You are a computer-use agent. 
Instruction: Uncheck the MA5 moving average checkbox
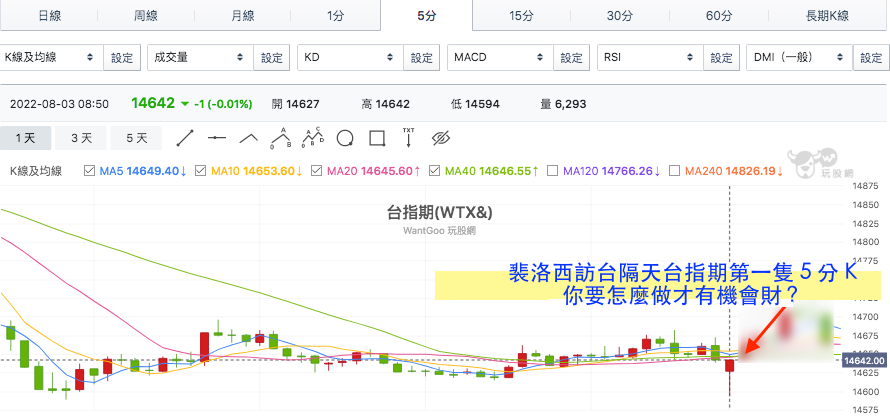[x=89, y=170]
